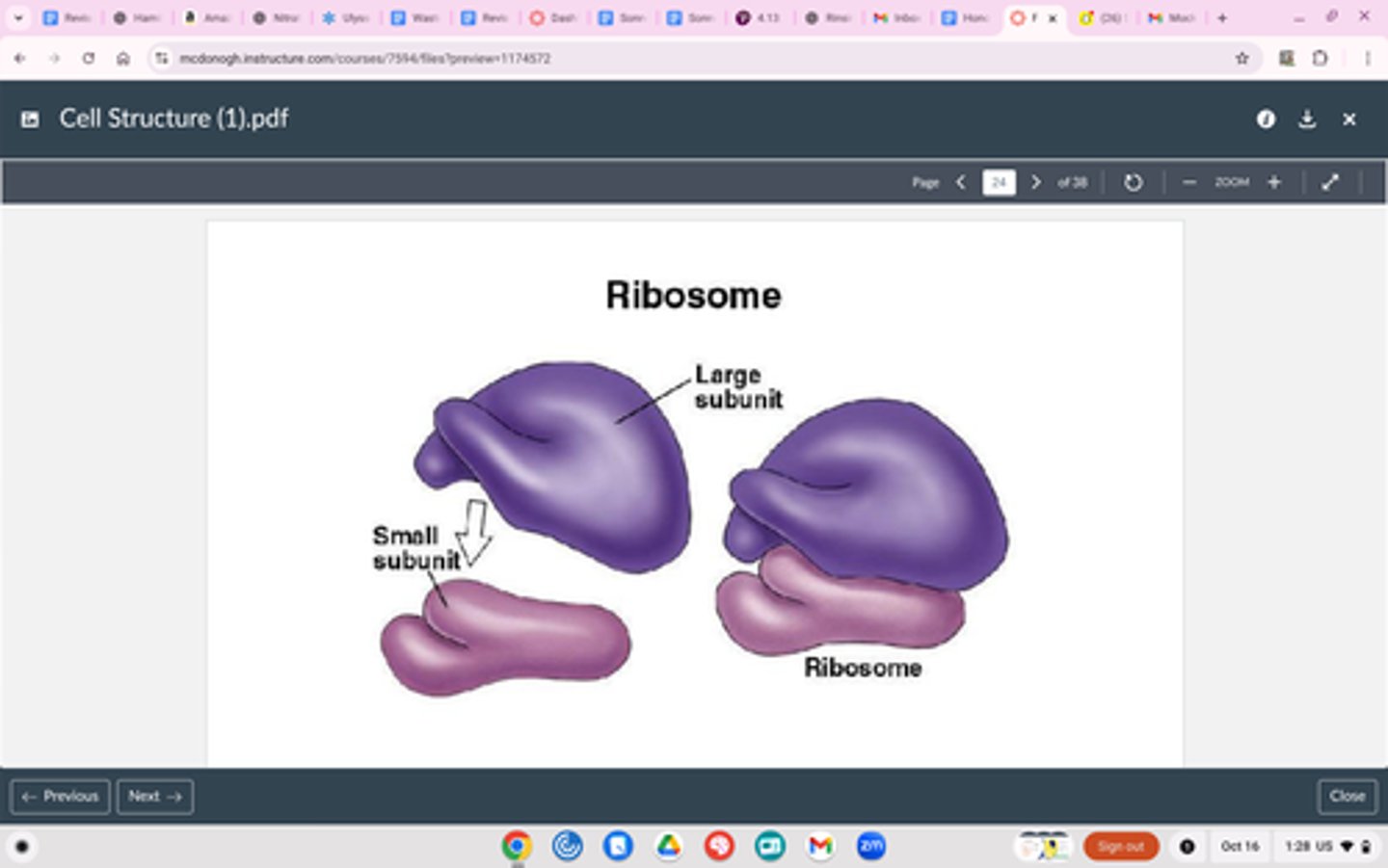
Task: Open the system status tray at 1:28
Action: tap(1327, 846)
